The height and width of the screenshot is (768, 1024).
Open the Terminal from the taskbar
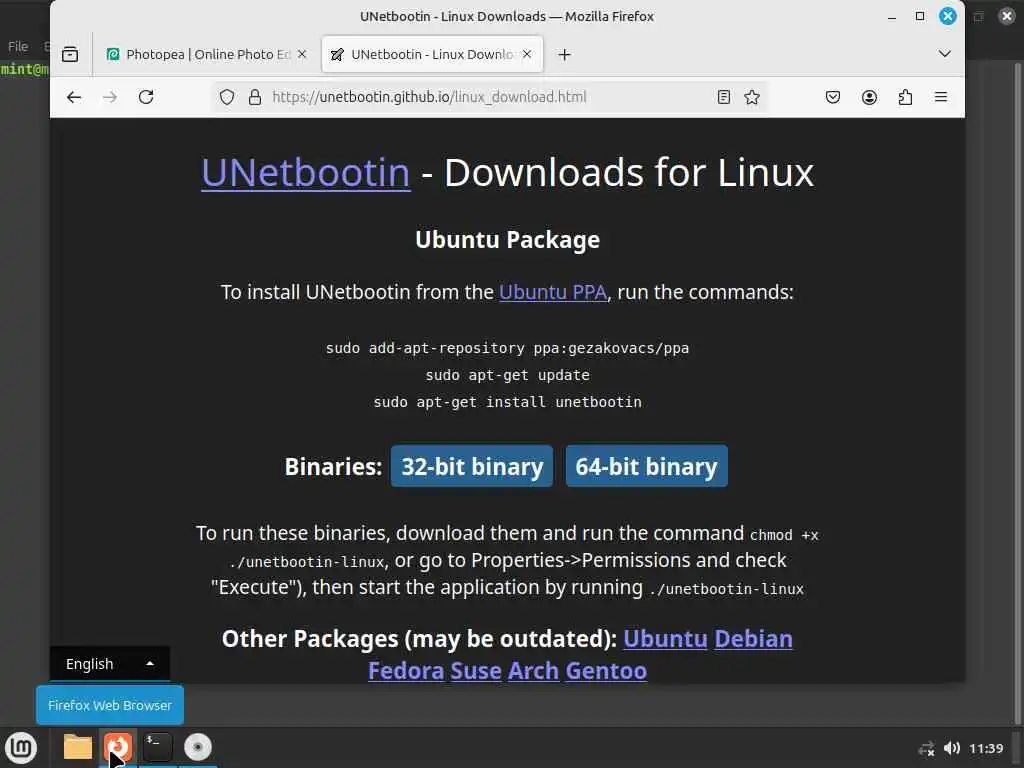157,747
